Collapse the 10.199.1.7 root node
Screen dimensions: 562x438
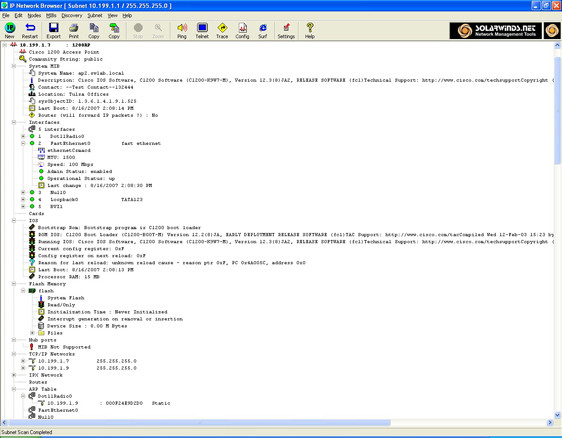pyautogui.click(x=4, y=45)
